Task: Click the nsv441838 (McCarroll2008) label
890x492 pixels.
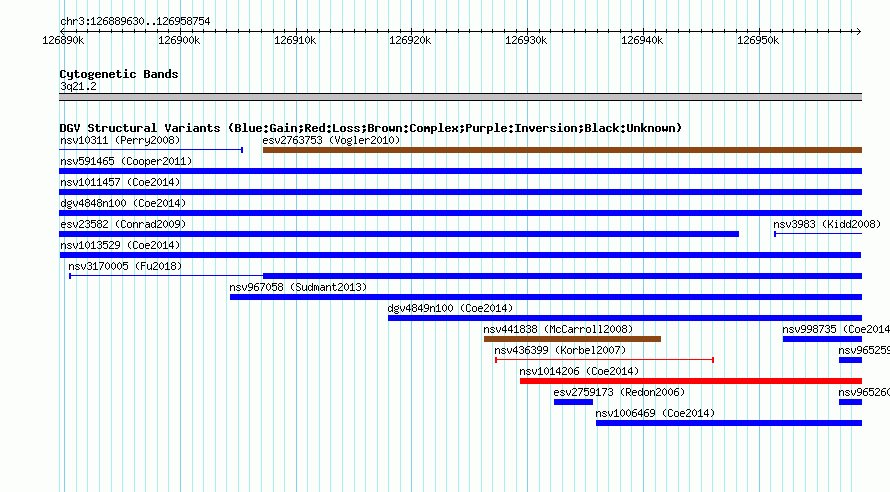Action: pyautogui.click(x=558, y=329)
